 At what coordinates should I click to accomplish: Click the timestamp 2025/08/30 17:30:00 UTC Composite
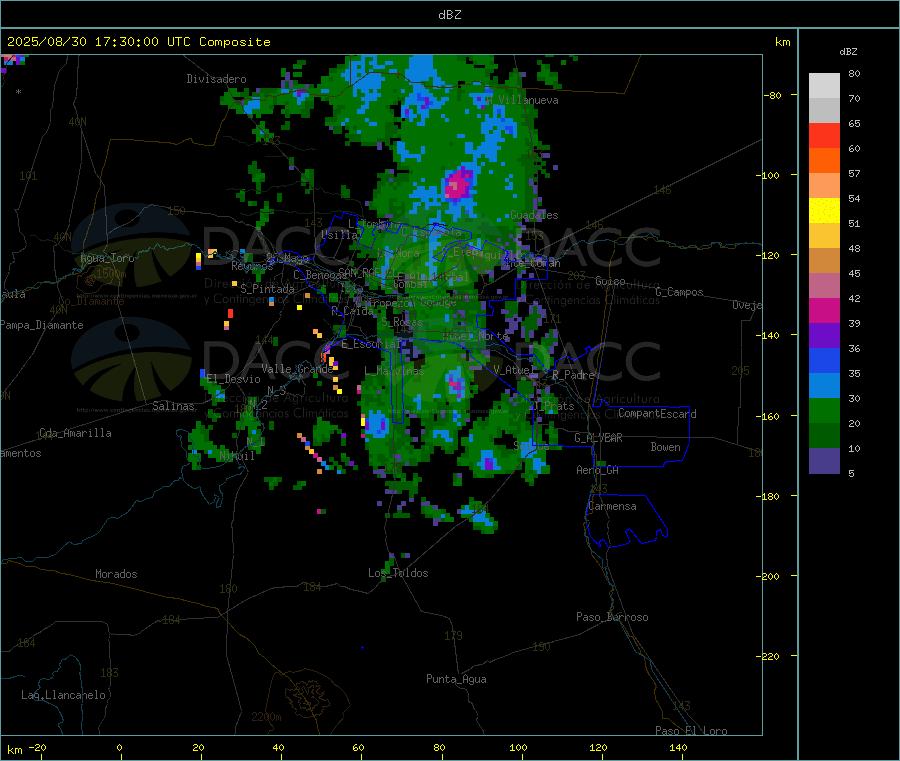(x=139, y=42)
